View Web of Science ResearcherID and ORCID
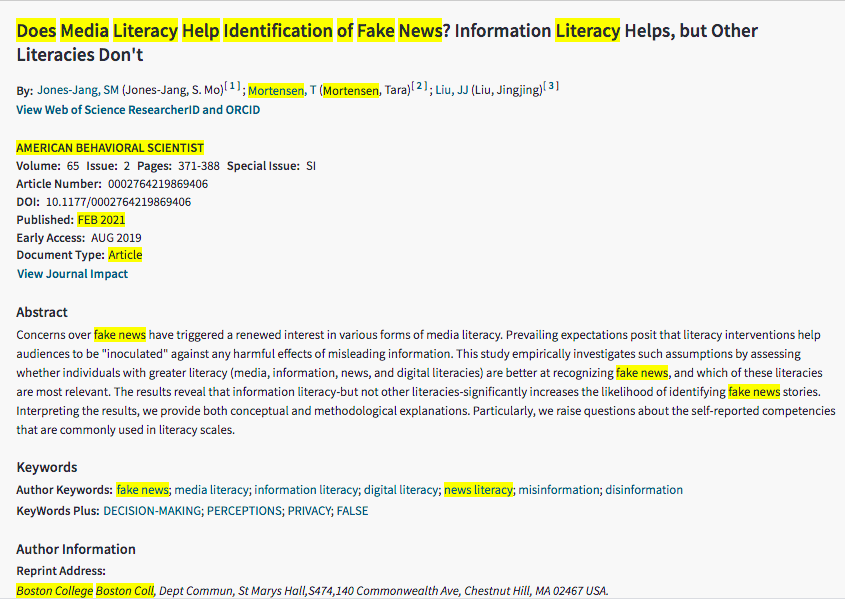 tap(138, 110)
